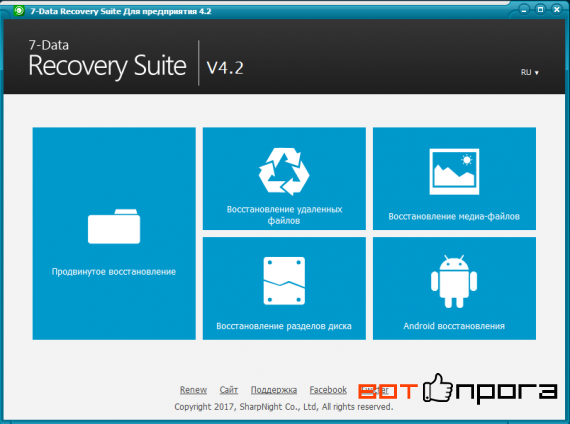Click the Восстановление медиа-файлов label

pyautogui.click(x=454, y=216)
